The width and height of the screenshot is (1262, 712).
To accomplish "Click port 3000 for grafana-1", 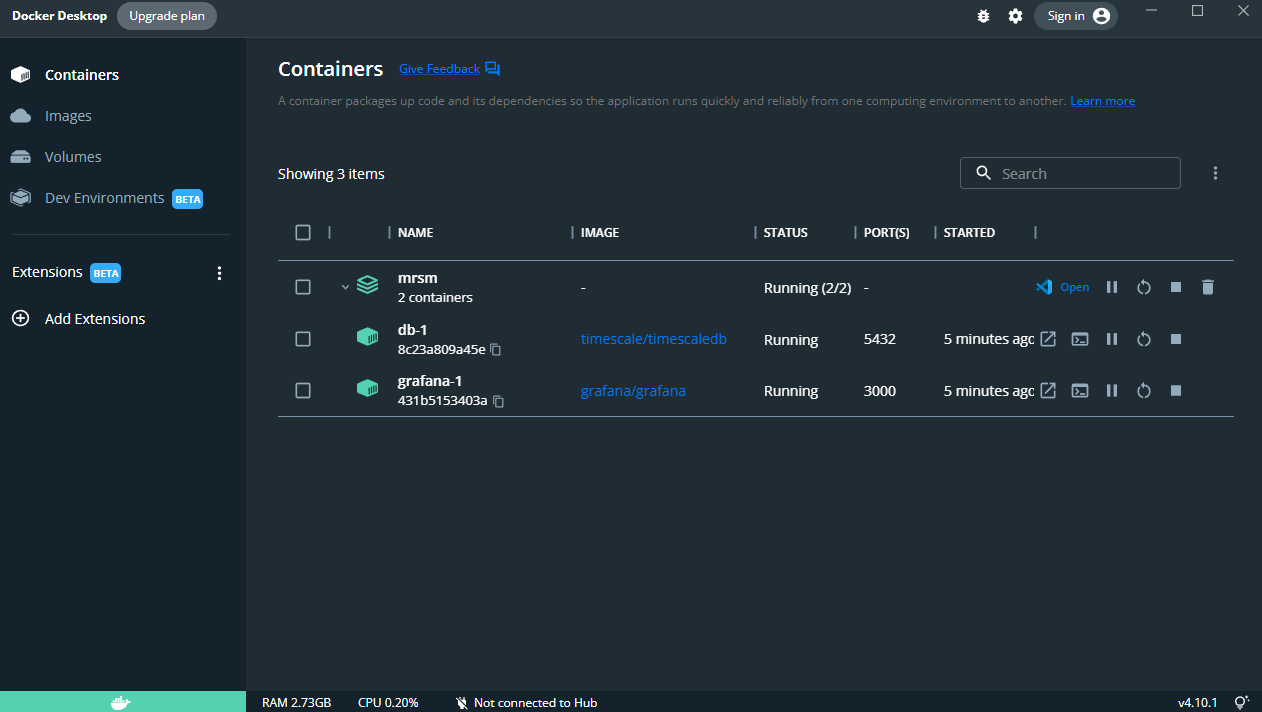I will pyautogui.click(x=880, y=391).
